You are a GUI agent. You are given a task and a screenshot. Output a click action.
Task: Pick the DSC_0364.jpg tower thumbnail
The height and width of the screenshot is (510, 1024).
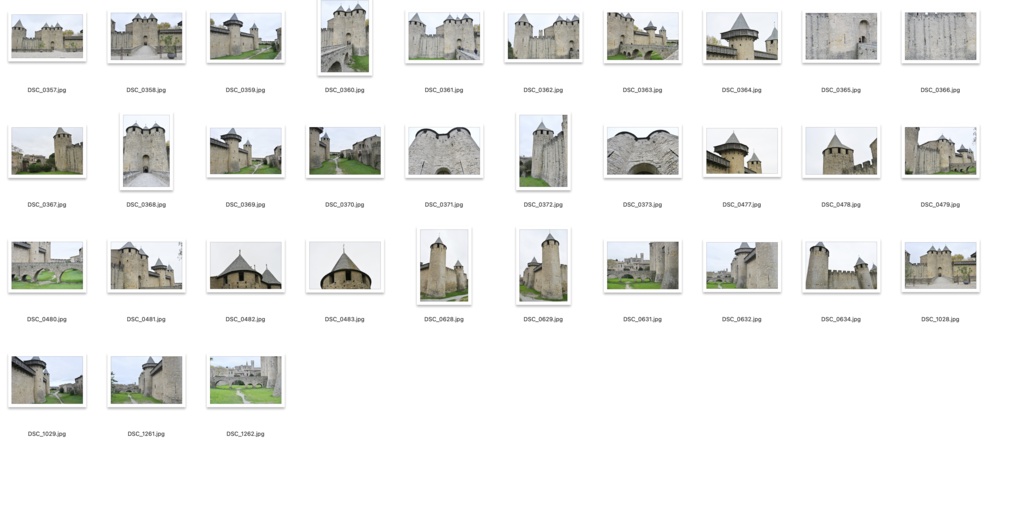point(742,37)
